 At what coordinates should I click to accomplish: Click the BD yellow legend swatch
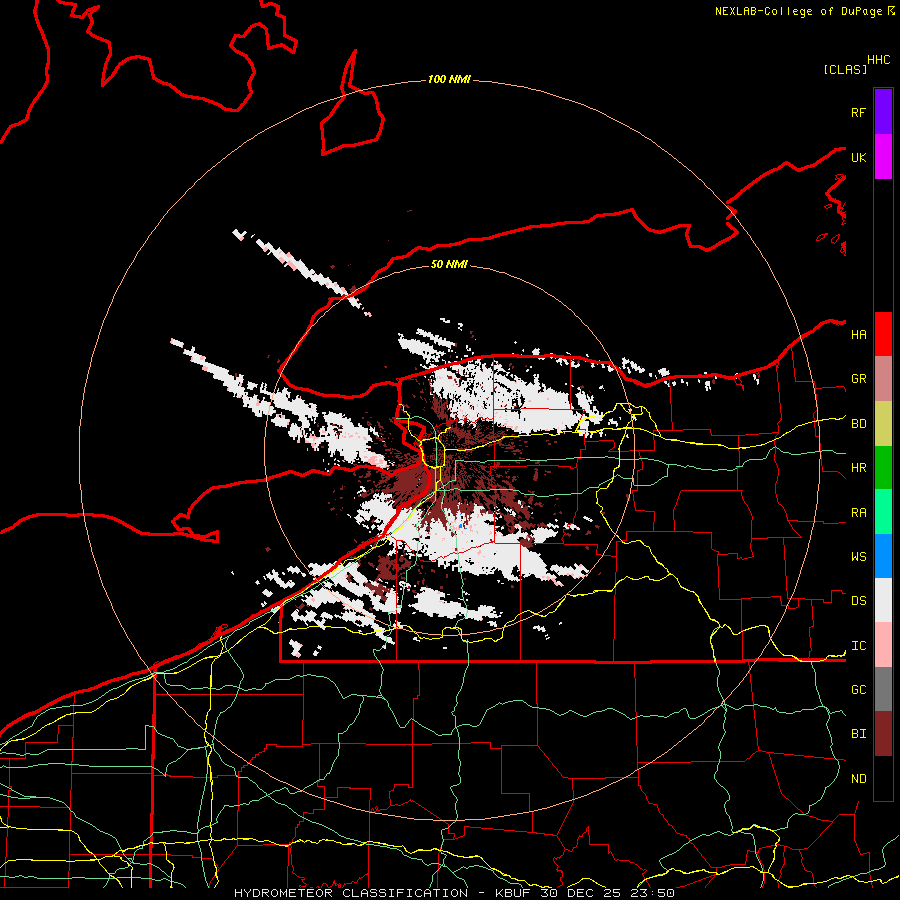[x=883, y=423]
